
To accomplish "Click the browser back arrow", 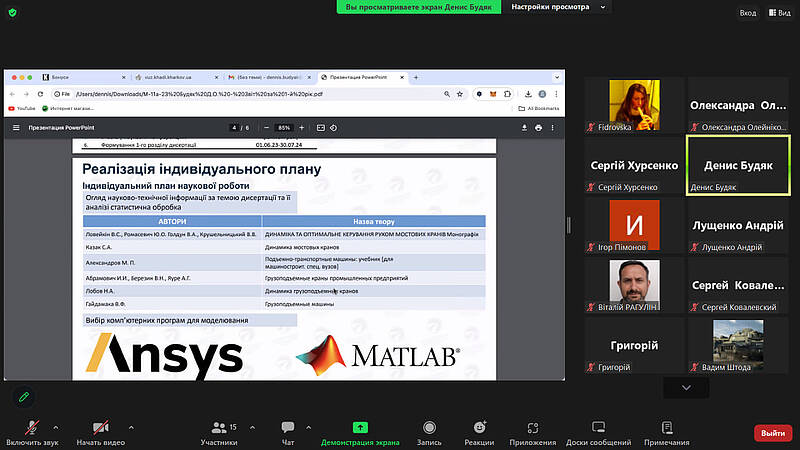I will click(x=12, y=94).
